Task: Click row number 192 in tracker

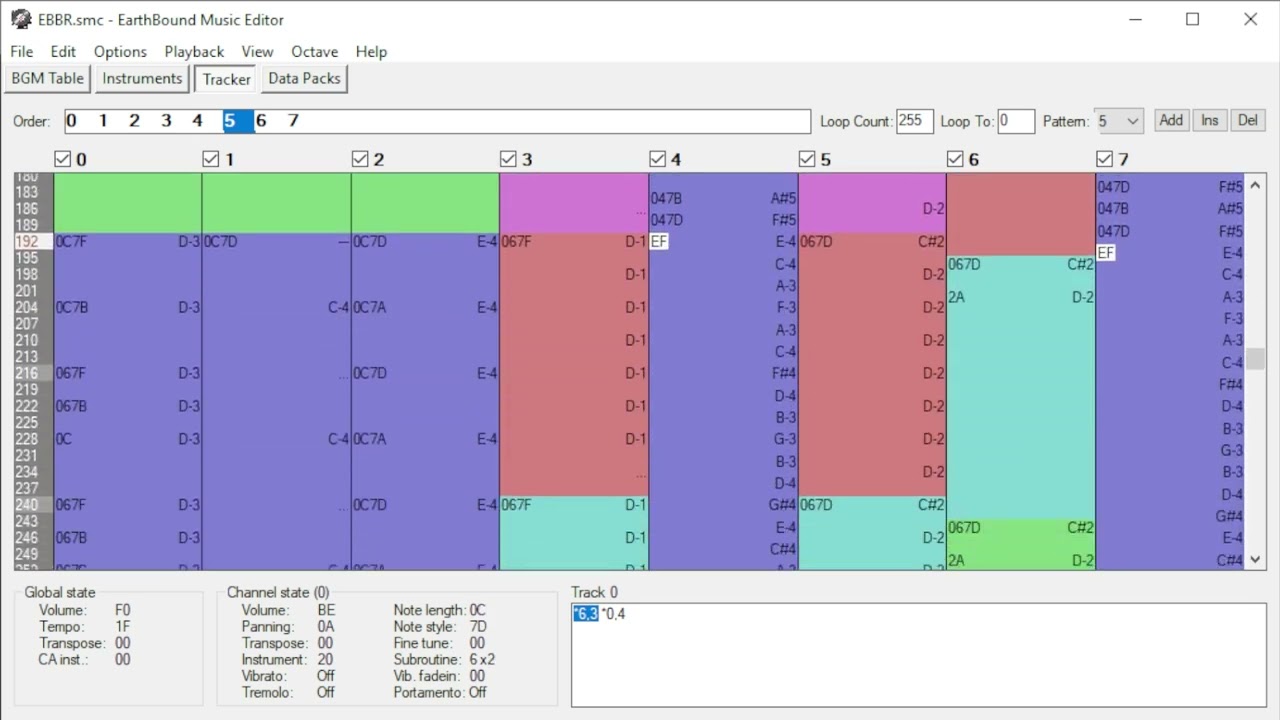Action: (27, 242)
